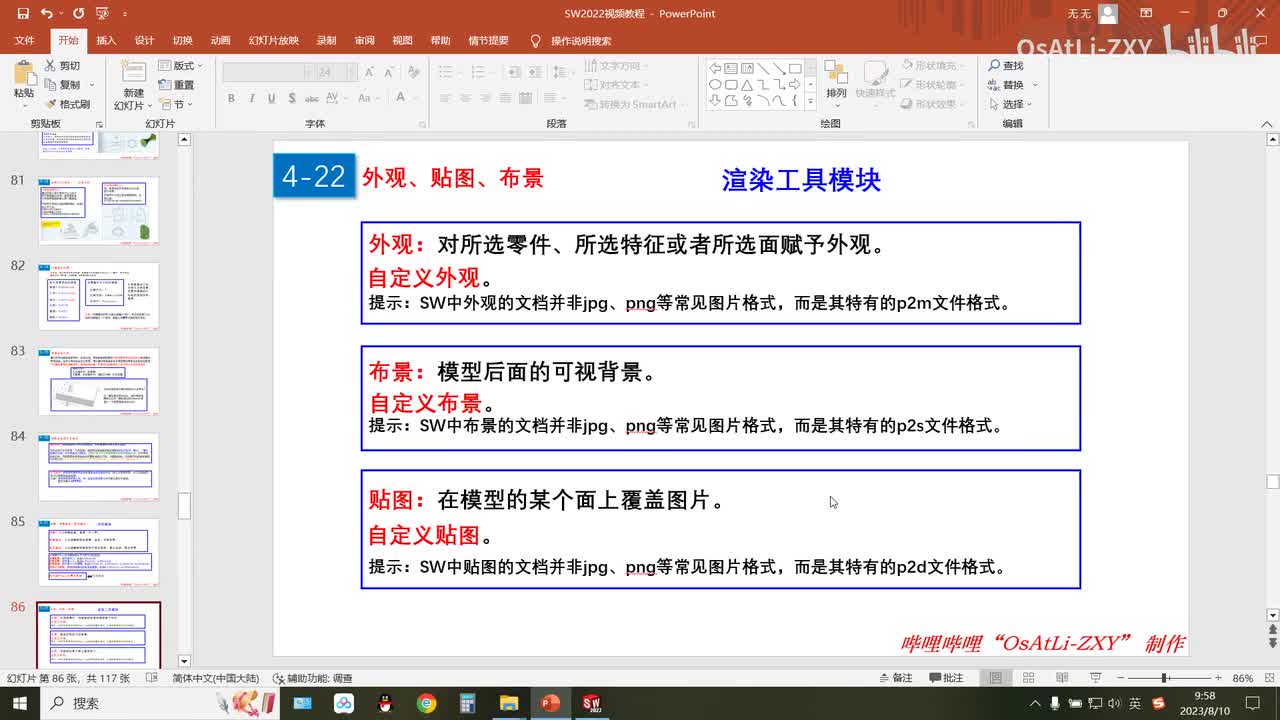Open the 辅助功能: 调查 accessibility checker
Screen dimensions: 1280x720
[x=310, y=678]
